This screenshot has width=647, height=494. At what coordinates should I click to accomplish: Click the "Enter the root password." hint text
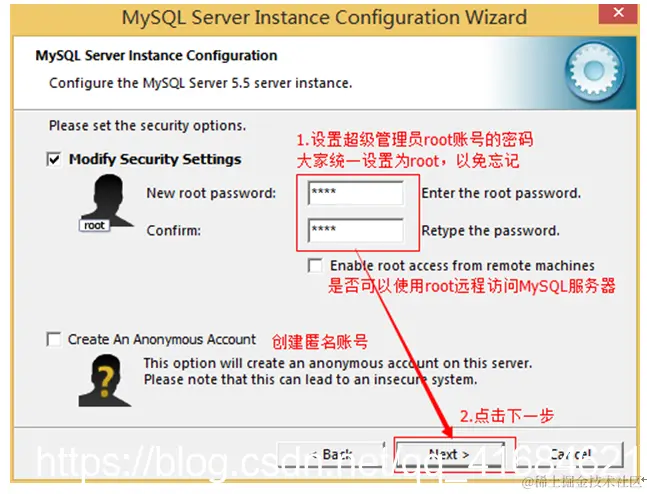coord(501,193)
